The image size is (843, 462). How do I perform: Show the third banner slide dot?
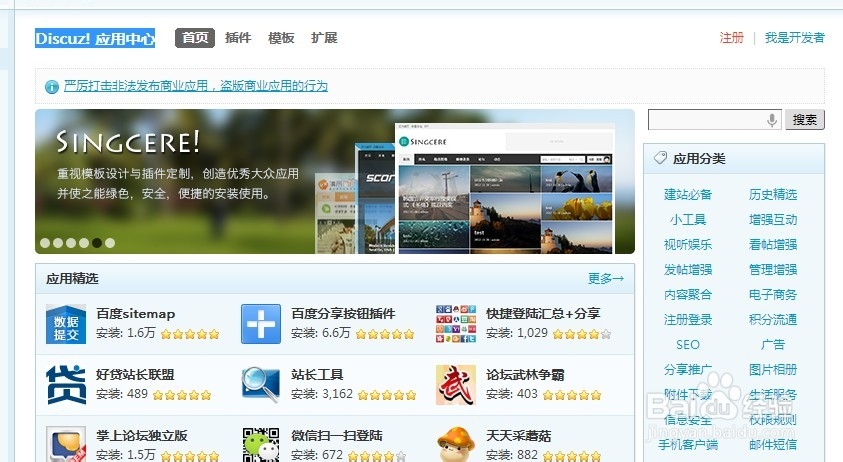71,243
